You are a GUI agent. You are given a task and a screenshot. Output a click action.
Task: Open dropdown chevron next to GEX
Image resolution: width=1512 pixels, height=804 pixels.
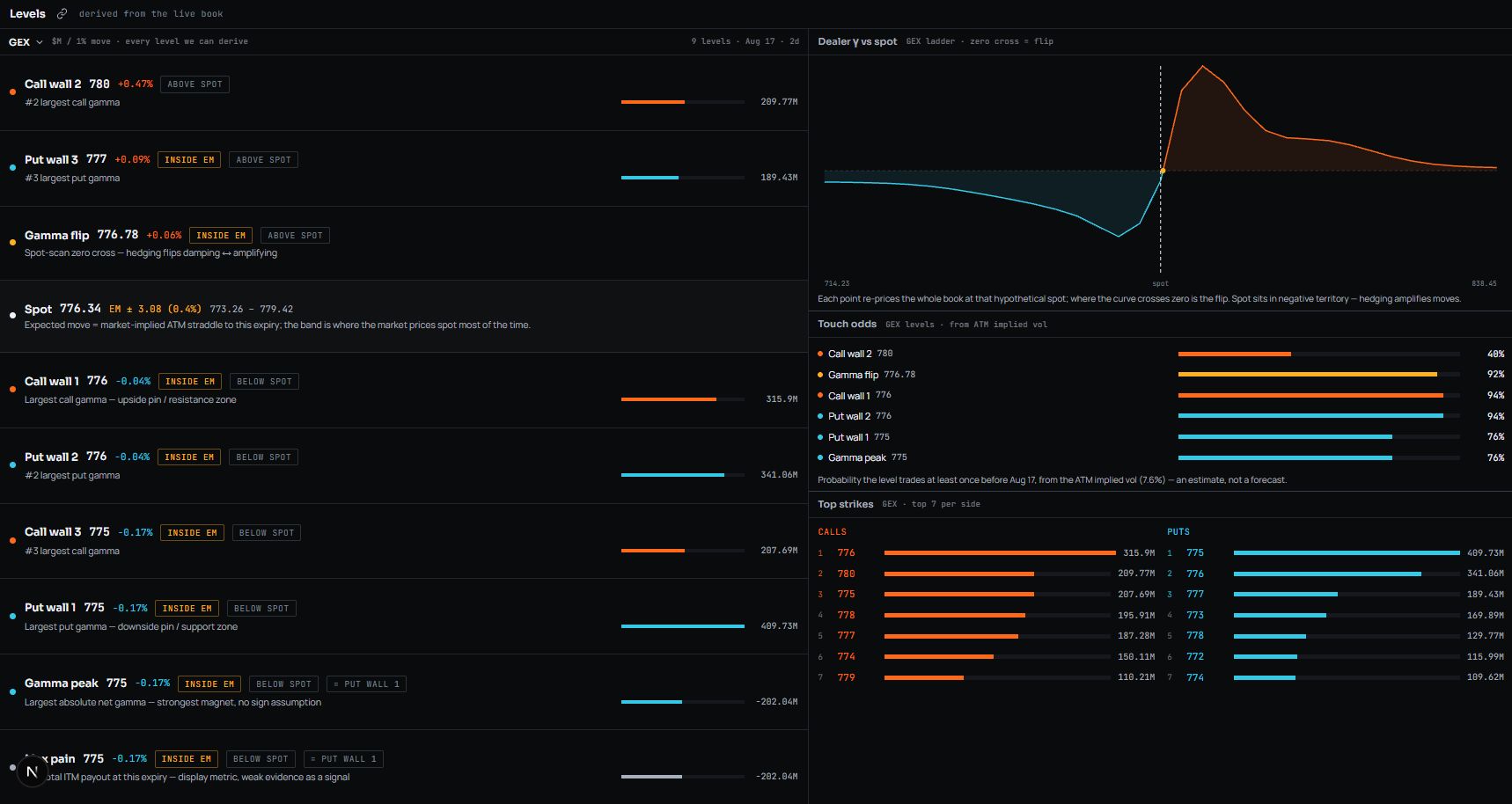(x=39, y=41)
